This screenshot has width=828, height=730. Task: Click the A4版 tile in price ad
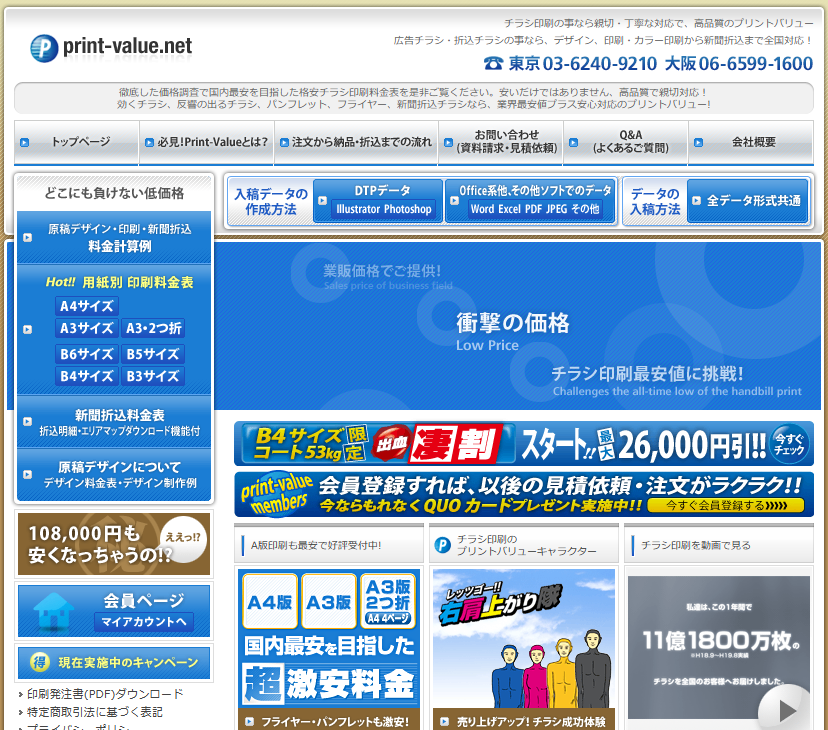point(270,602)
